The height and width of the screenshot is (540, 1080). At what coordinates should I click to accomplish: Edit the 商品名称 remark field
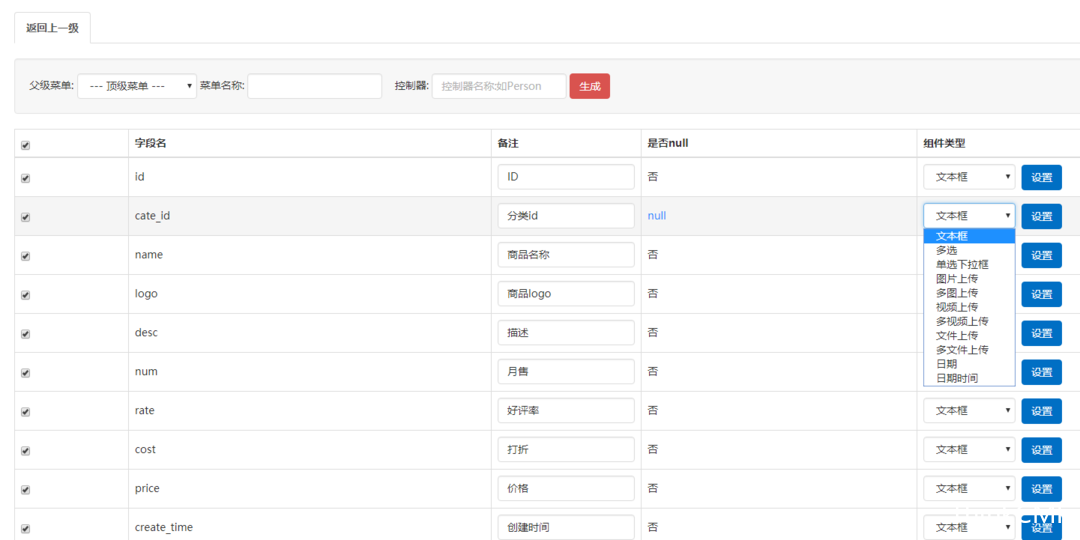pyautogui.click(x=566, y=255)
